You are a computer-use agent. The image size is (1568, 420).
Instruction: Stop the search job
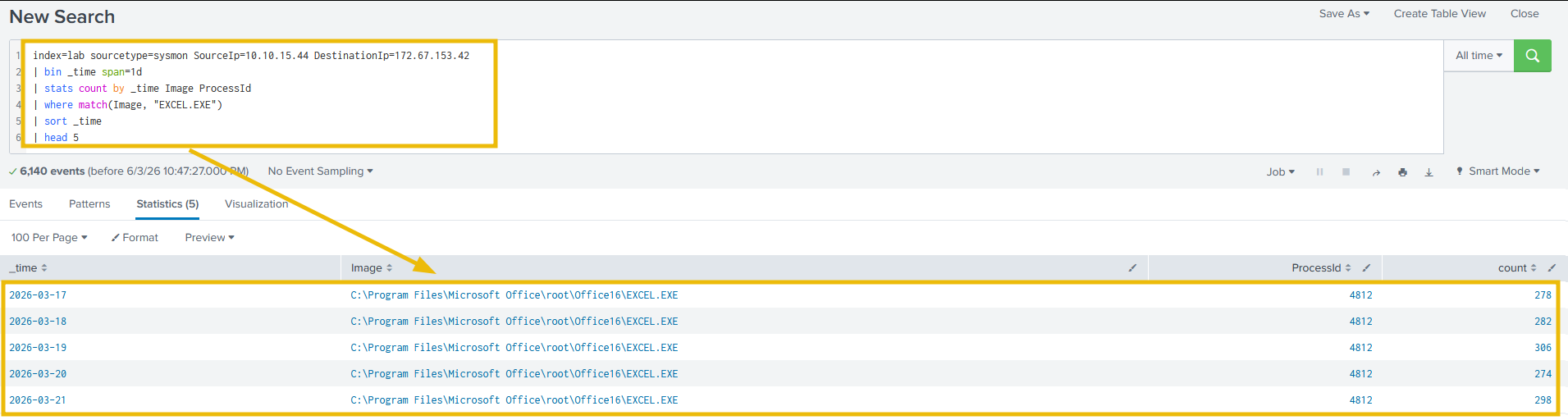click(x=1346, y=171)
